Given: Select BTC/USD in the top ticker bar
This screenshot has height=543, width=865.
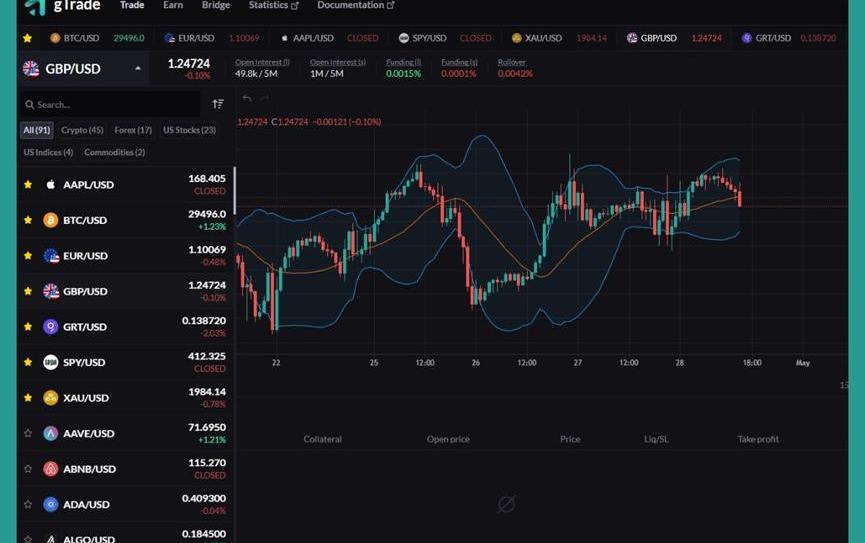Looking at the screenshot, I should [x=97, y=38].
